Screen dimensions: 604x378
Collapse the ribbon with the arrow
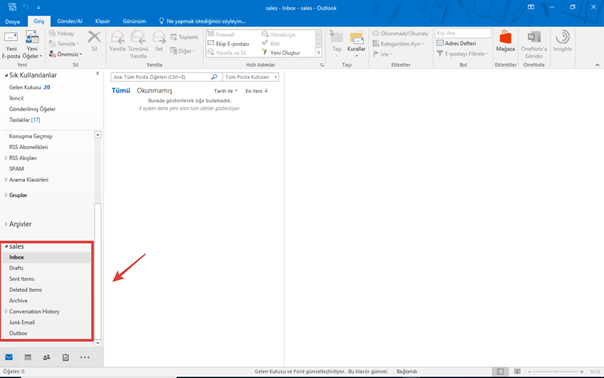tap(597, 65)
